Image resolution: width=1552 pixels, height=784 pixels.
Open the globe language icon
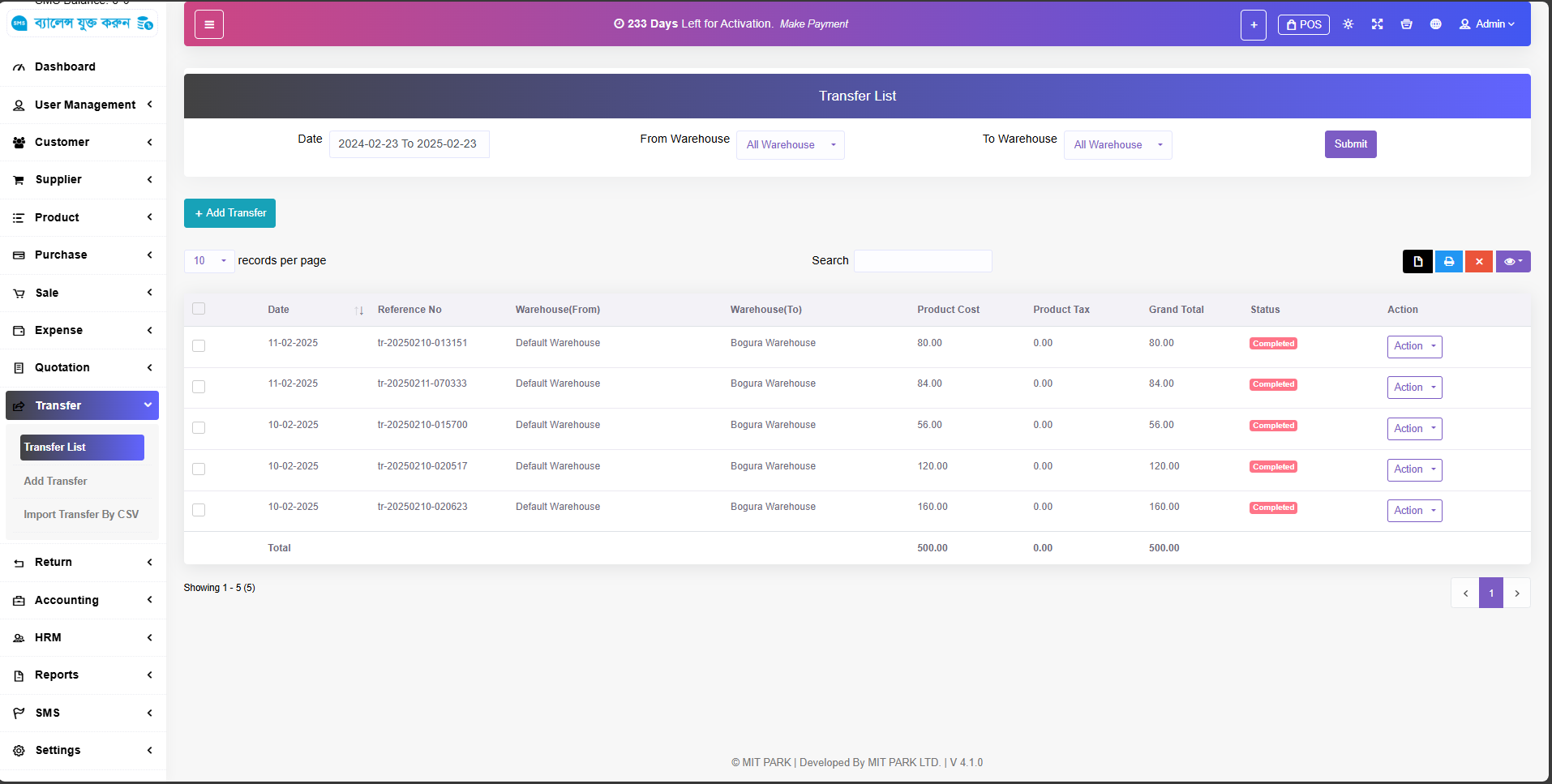pos(1435,24)
